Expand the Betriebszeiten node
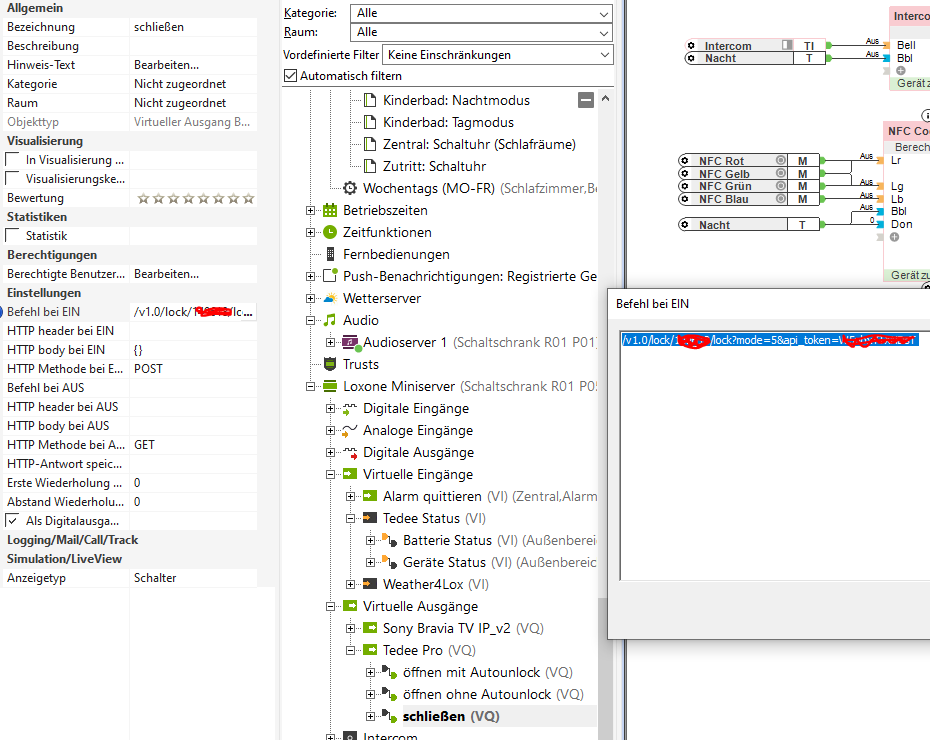 [310, 210]
